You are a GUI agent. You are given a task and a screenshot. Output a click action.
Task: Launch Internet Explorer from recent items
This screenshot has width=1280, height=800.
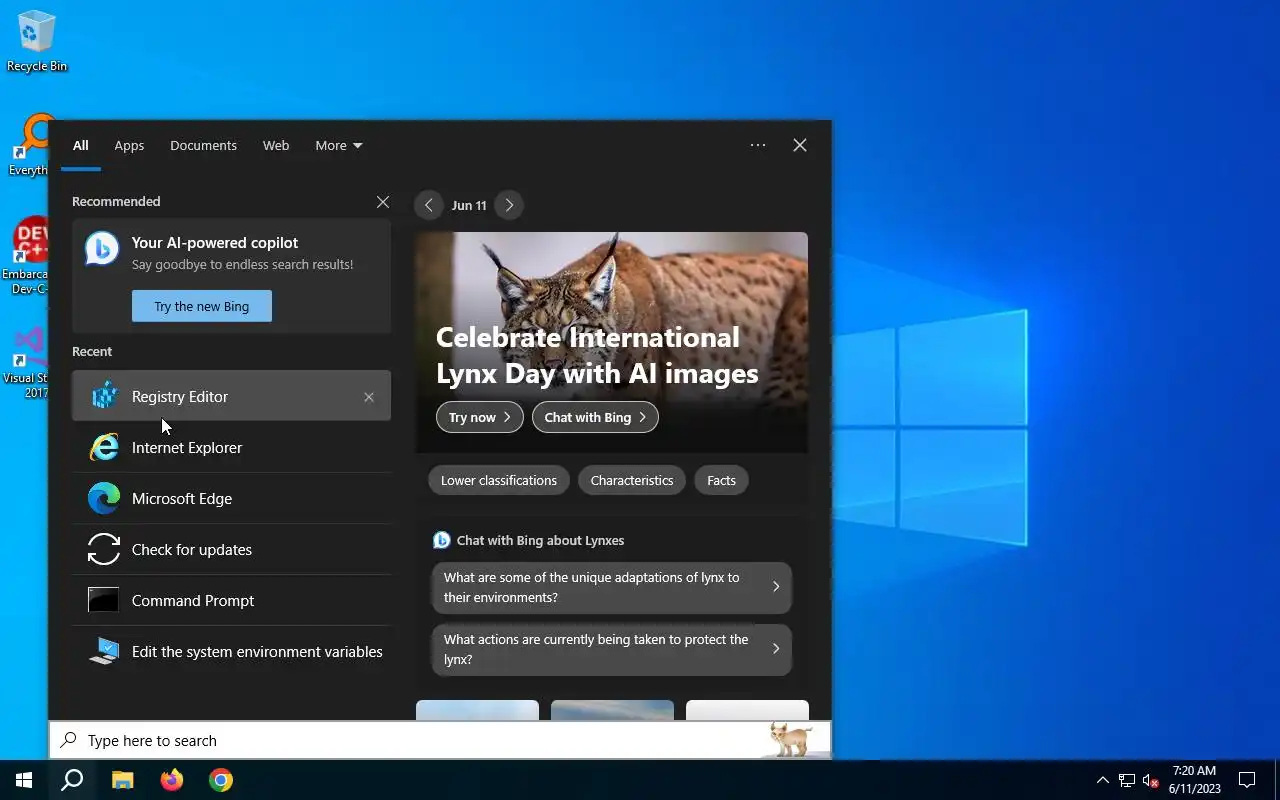231,447
